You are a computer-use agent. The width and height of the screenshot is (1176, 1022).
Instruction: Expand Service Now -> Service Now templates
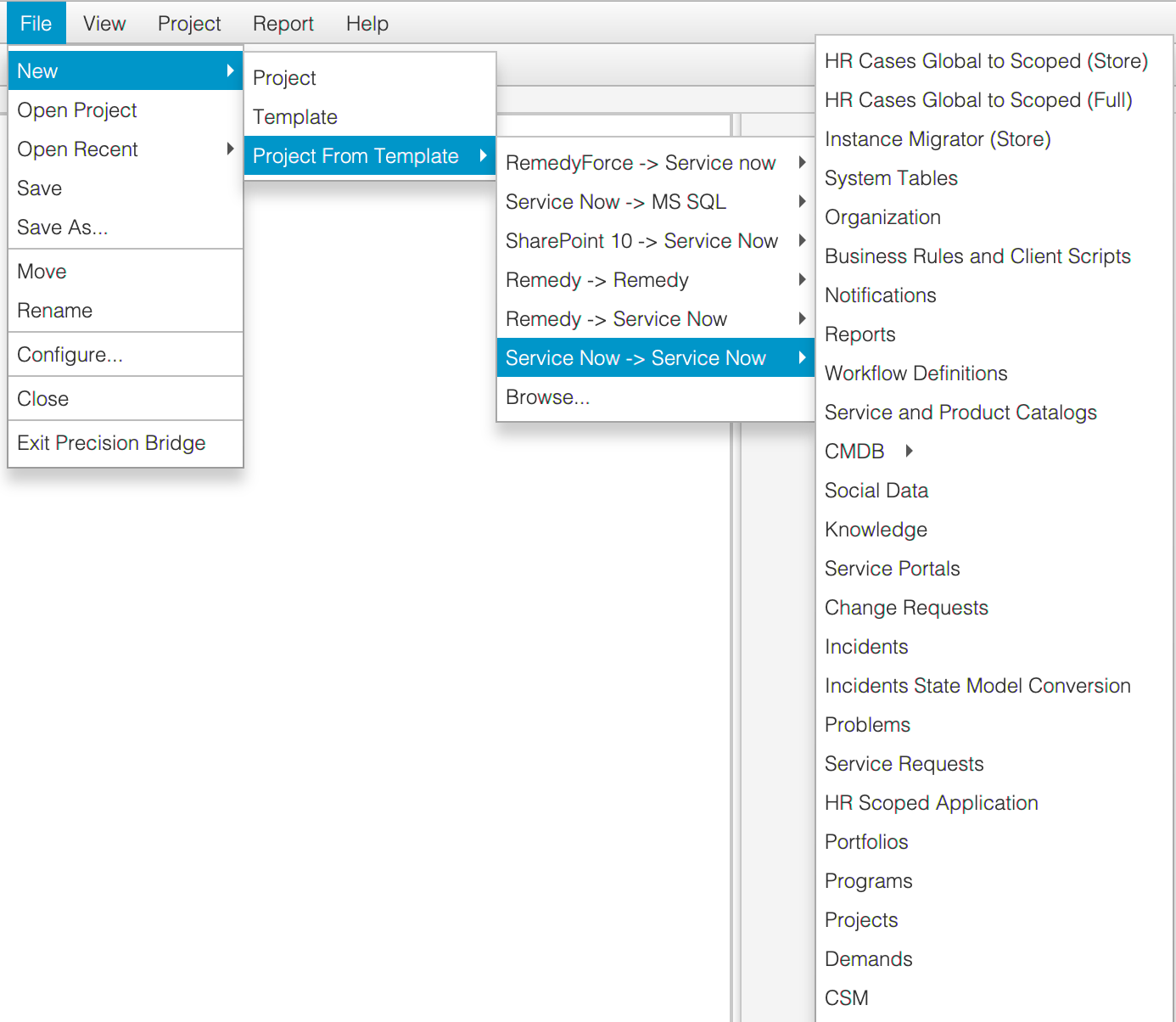656,357
